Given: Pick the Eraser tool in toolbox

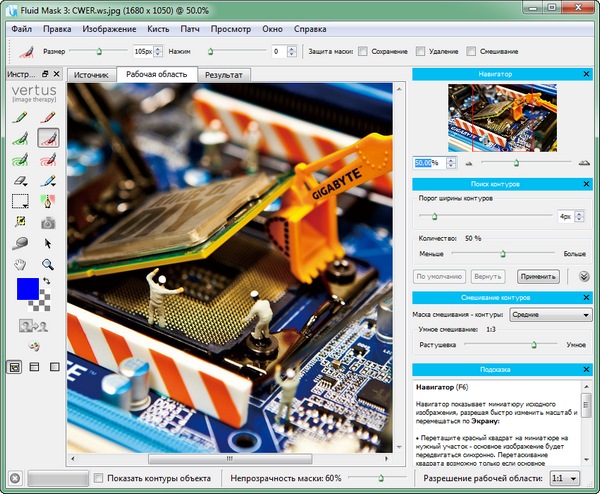Looking at the screenshot, I should tap(20, 182).
